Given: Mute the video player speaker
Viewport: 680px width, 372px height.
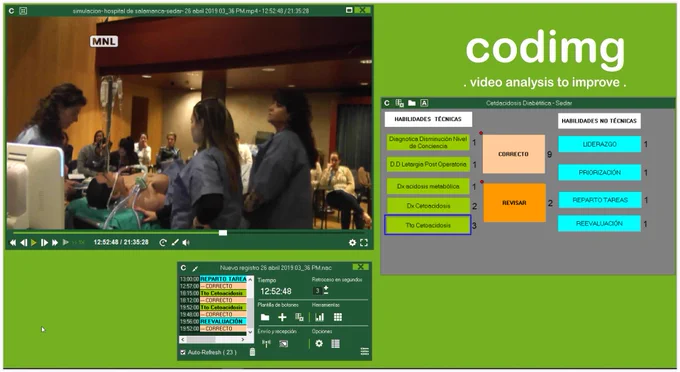Looking at the screenshot, I should pos(186,243).
